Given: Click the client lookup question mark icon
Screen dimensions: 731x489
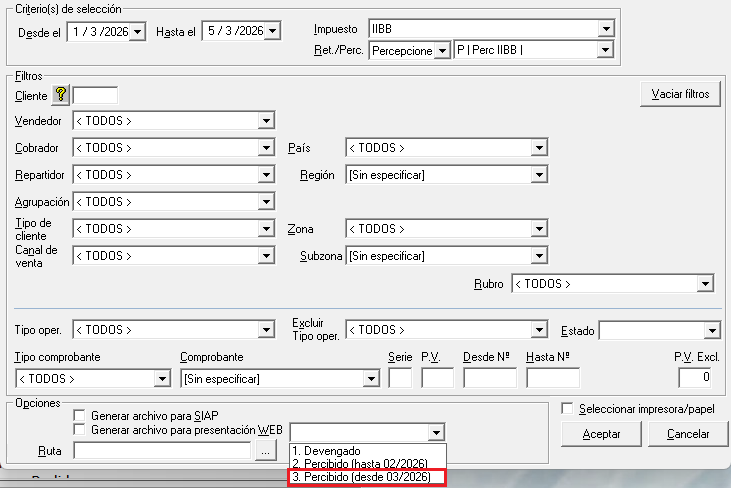Looking at the screenshot, I should pos(60,95).
